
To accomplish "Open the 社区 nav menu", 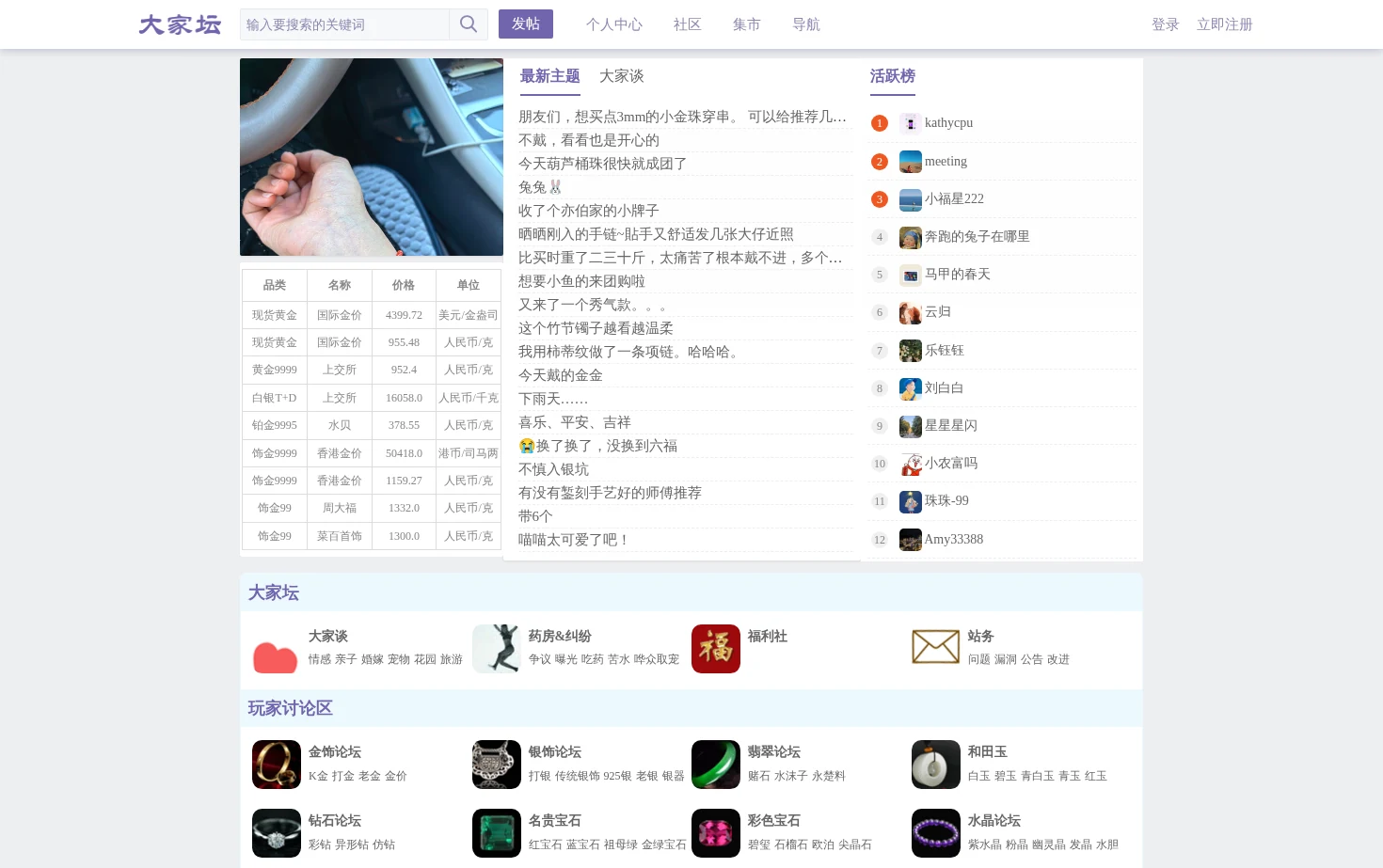I will pos(687,24).
